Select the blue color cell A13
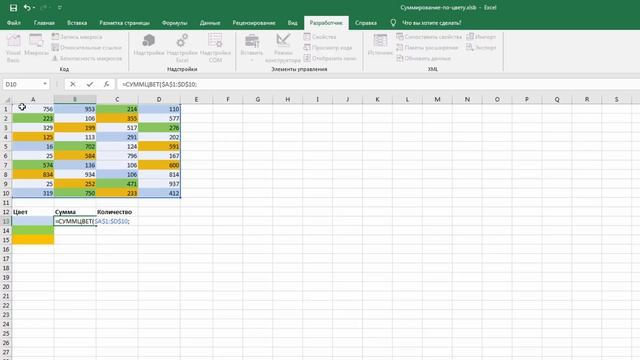This screenshot has height=360, width=640. point(33,221)
